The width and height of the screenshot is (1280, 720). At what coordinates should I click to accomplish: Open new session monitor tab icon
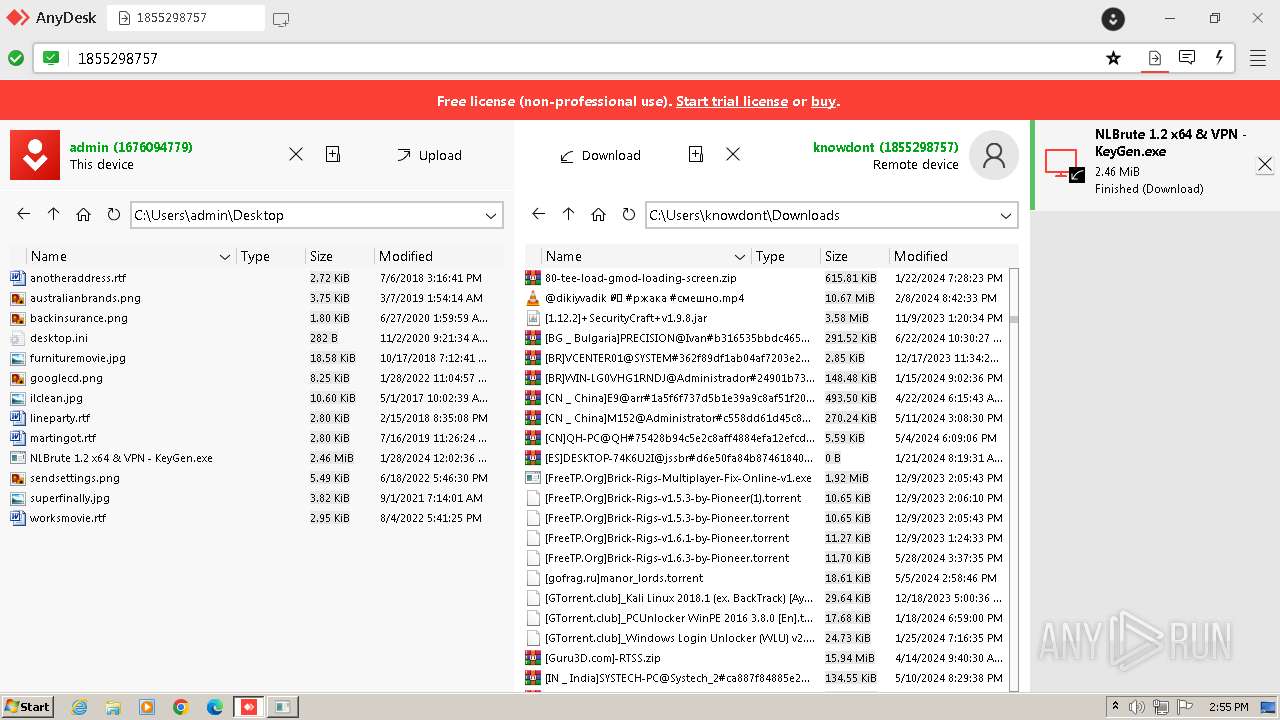pos(281,18)
